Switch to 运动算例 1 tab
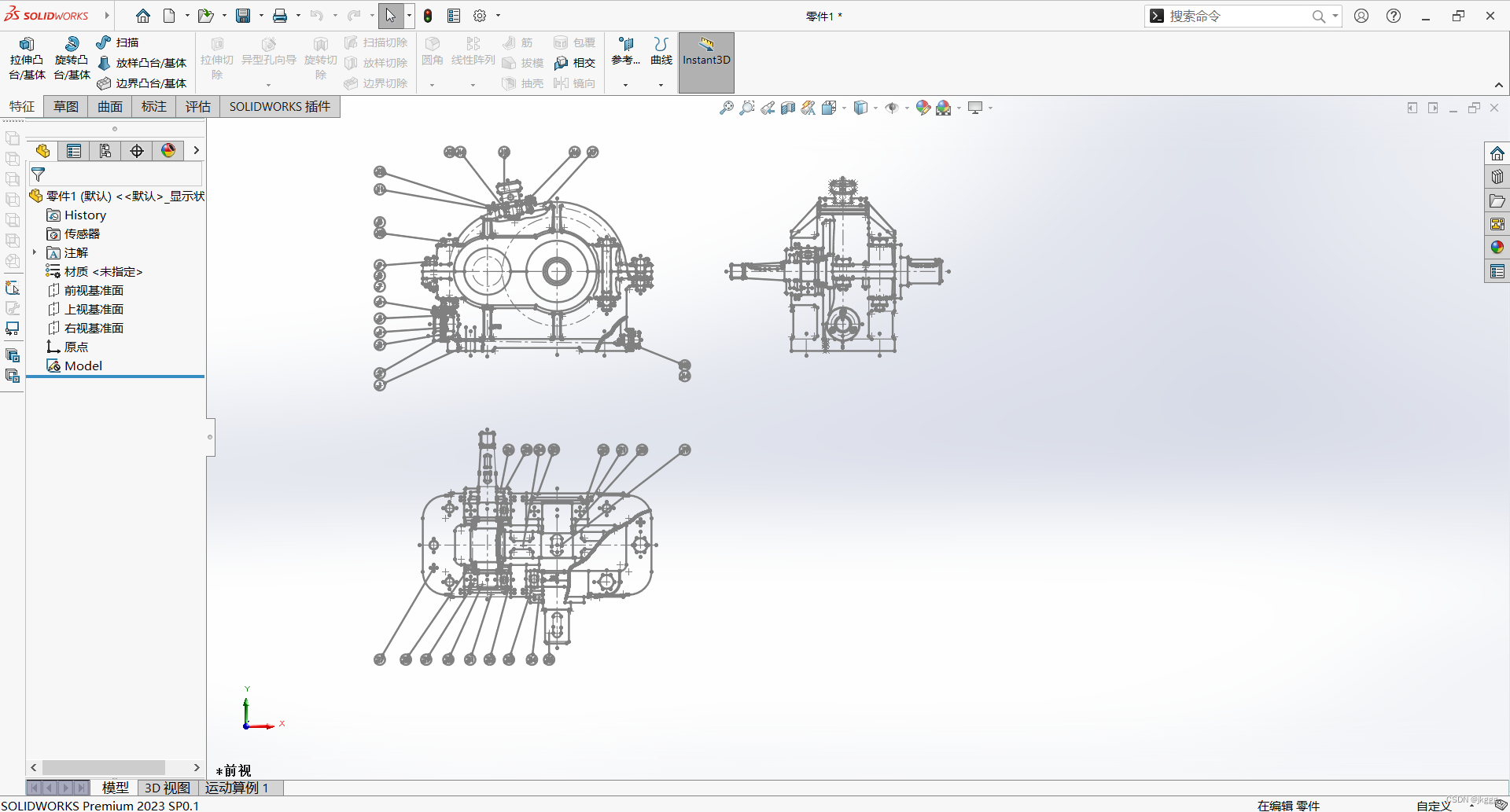 (237, 788)
